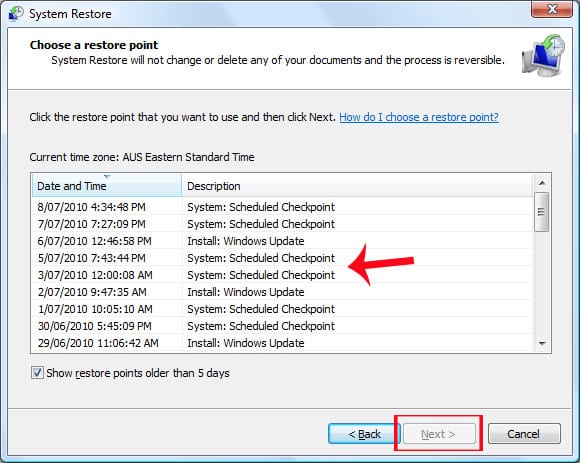The width and height of the screenshot is (580, 463).
Task: Select restore point 7/07/2010 7:27:09 PM
Action: point(282,224)
